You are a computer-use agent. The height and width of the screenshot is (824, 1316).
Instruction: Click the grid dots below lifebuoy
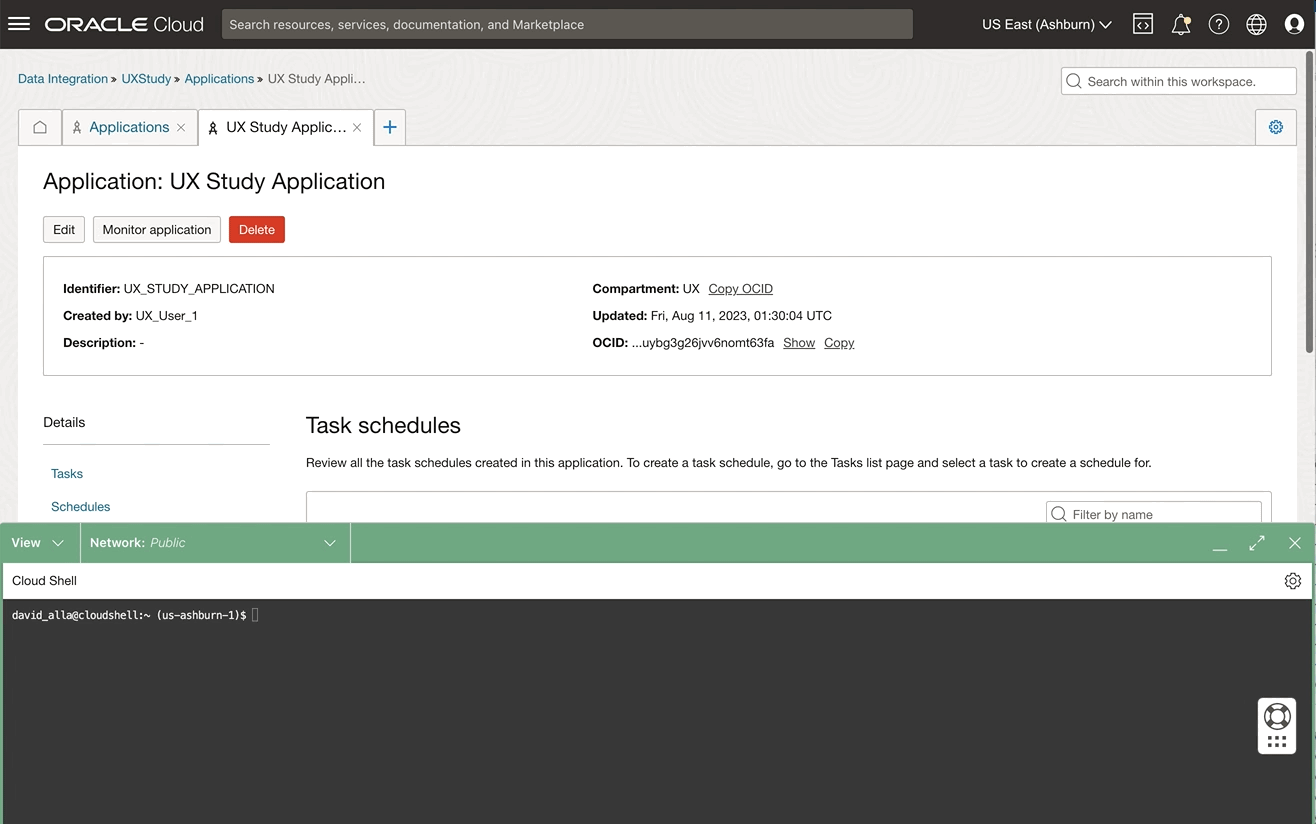(x=1277, y=742)
